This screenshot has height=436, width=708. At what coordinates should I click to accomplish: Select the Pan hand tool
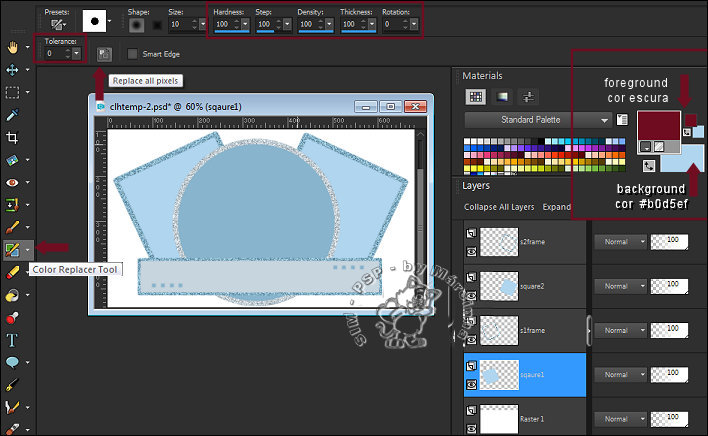(x=12, y=46)
